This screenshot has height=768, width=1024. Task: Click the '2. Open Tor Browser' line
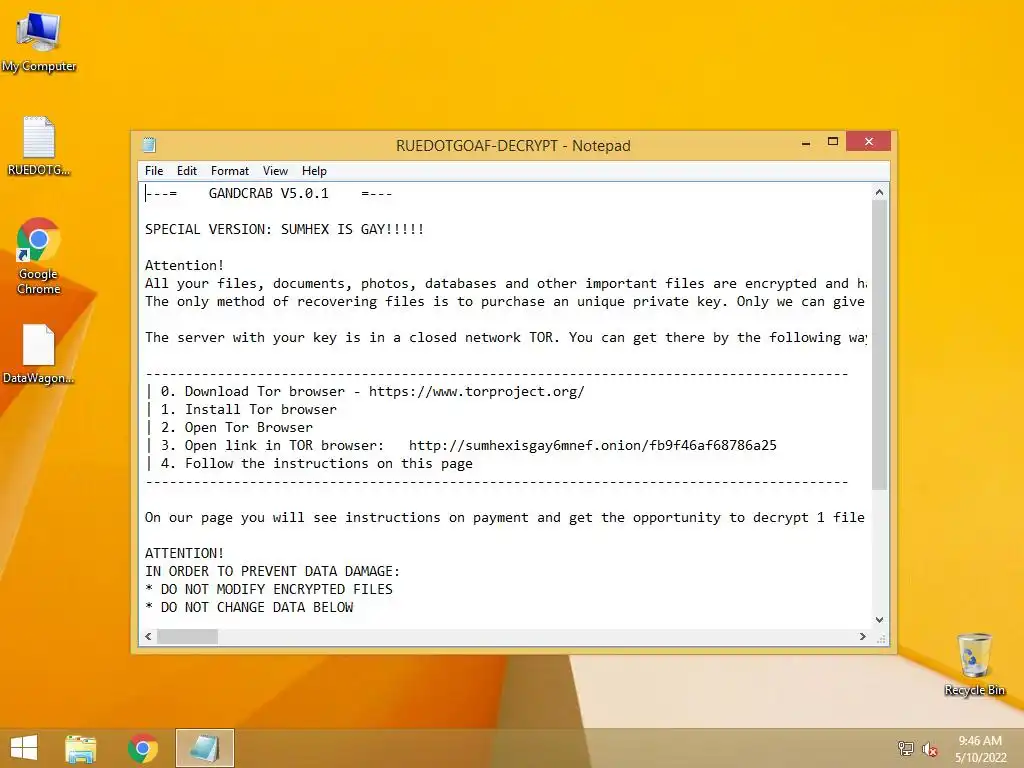click(x=237, y=427)
